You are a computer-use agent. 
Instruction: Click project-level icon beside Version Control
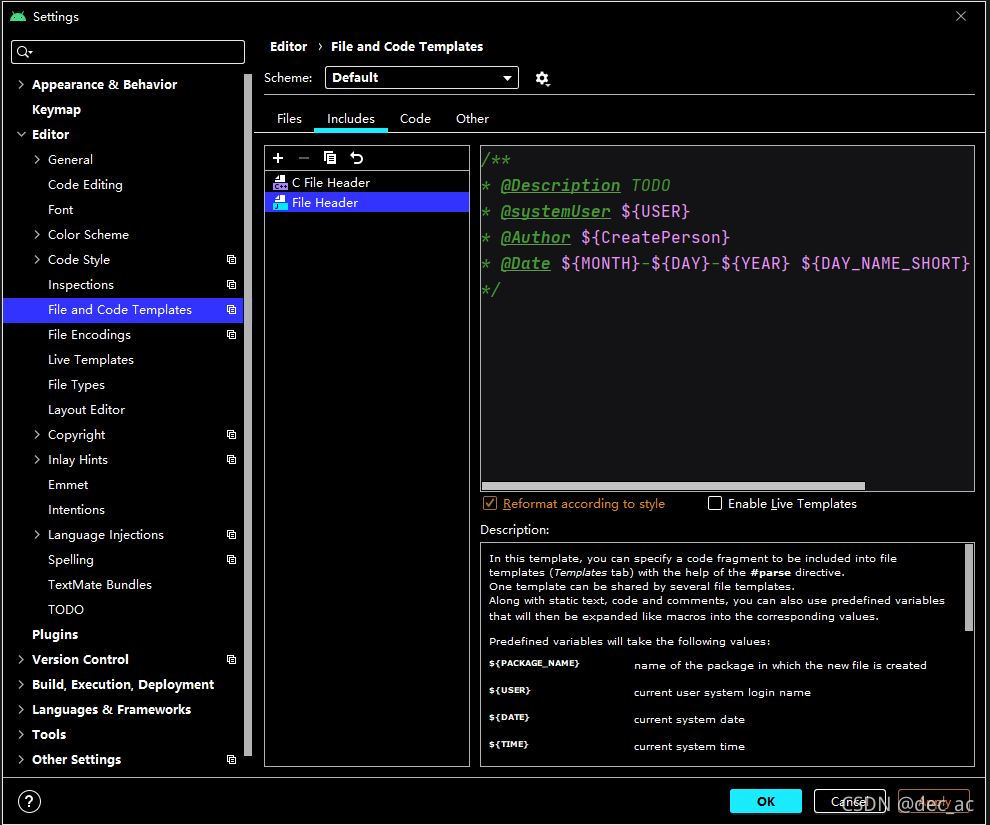[x=231, y=660]
